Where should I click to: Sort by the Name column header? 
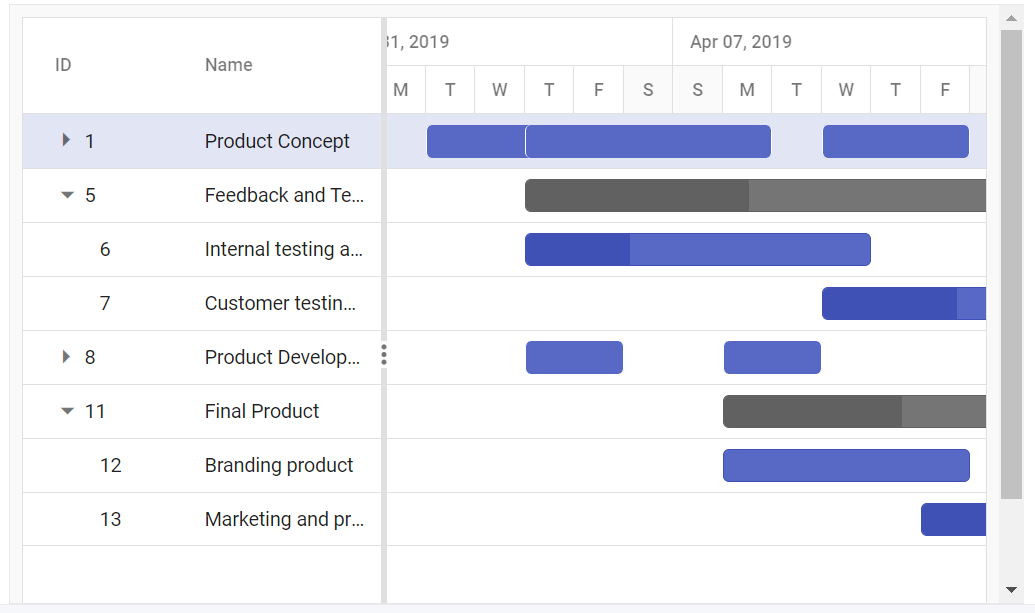tap(228, 65)
